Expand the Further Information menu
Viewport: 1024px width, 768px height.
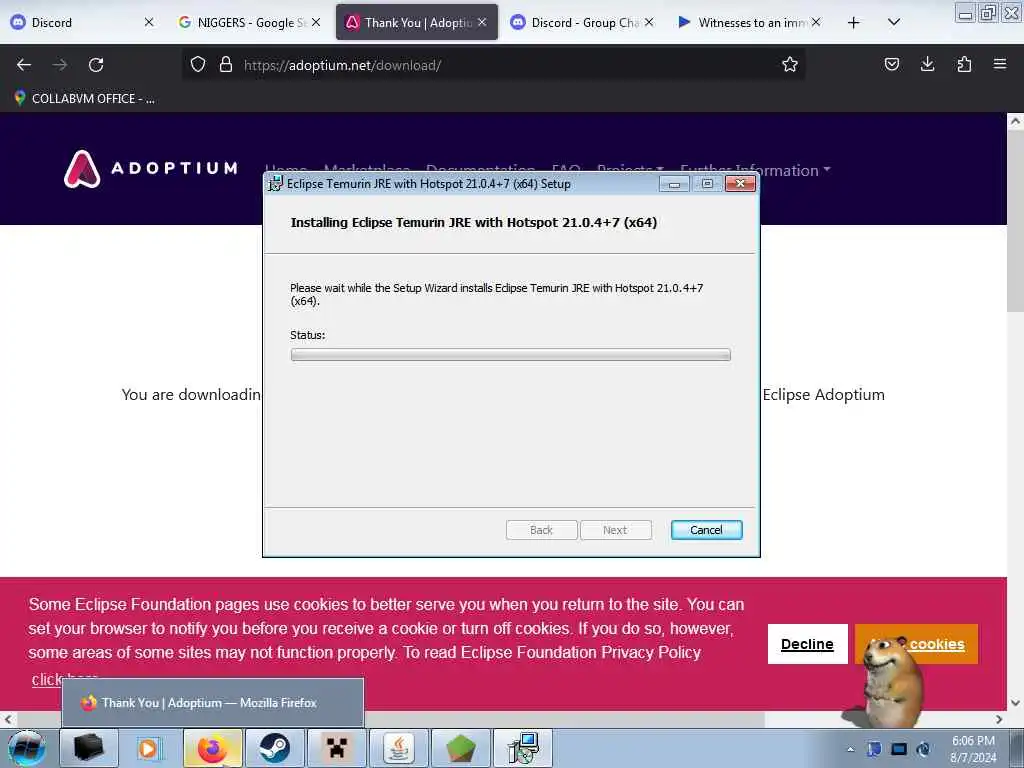point(755,170)
